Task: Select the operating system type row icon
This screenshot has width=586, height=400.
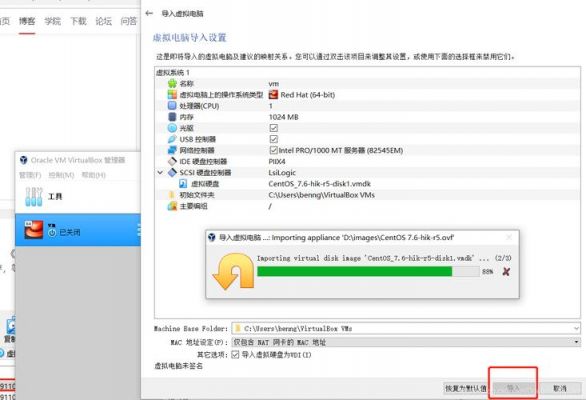Action: pos(172,95)
